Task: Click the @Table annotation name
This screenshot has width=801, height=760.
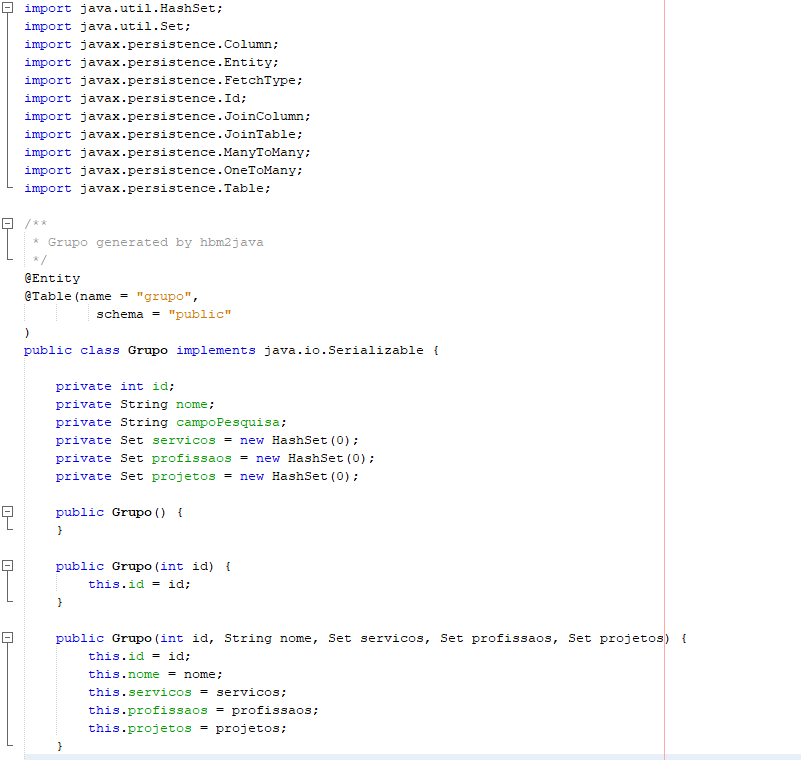Action: pyautogui.click(x=48, y=296)
